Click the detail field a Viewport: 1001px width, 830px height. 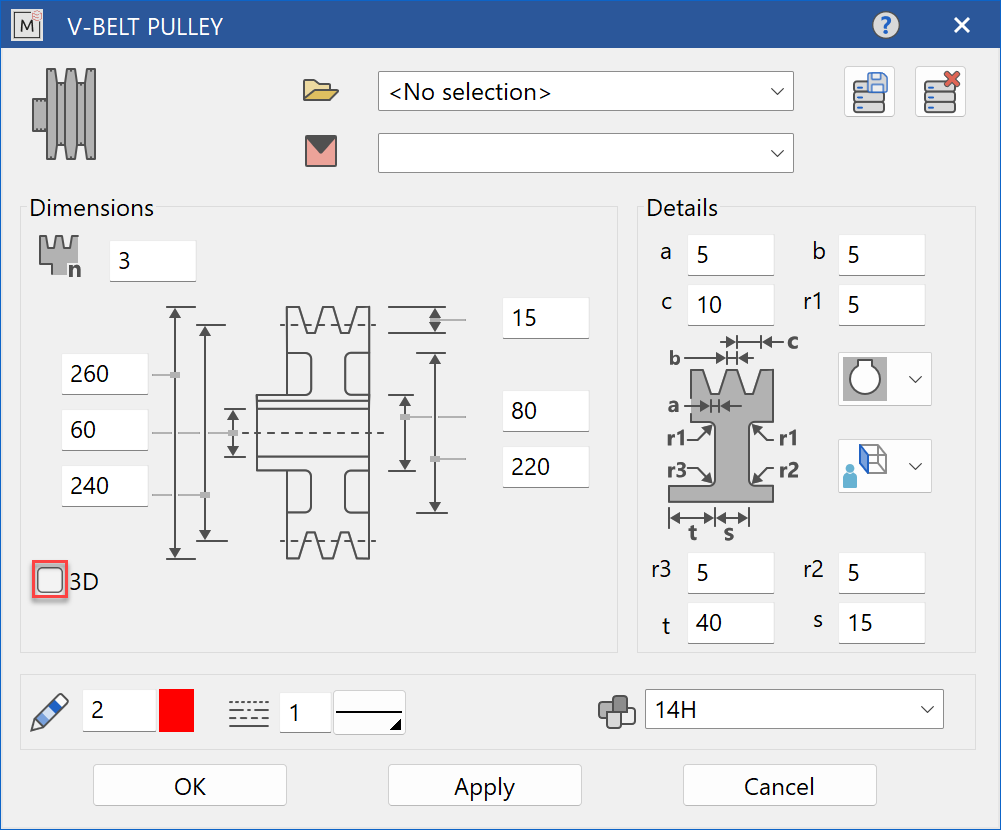(x=731, y=255)
